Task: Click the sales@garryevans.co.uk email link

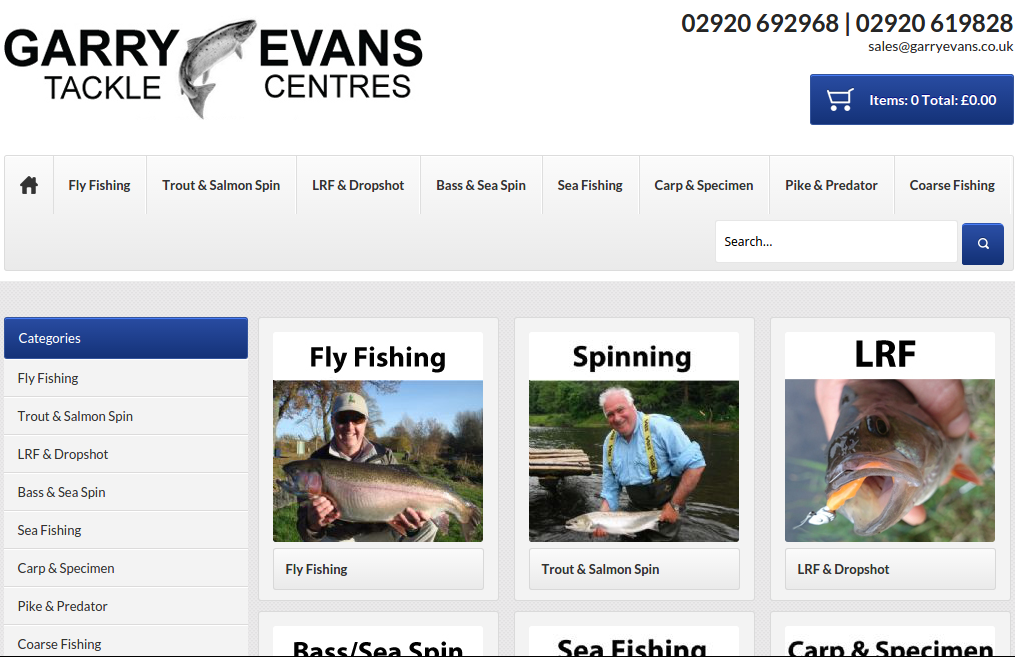Action: tap(940, 47)
